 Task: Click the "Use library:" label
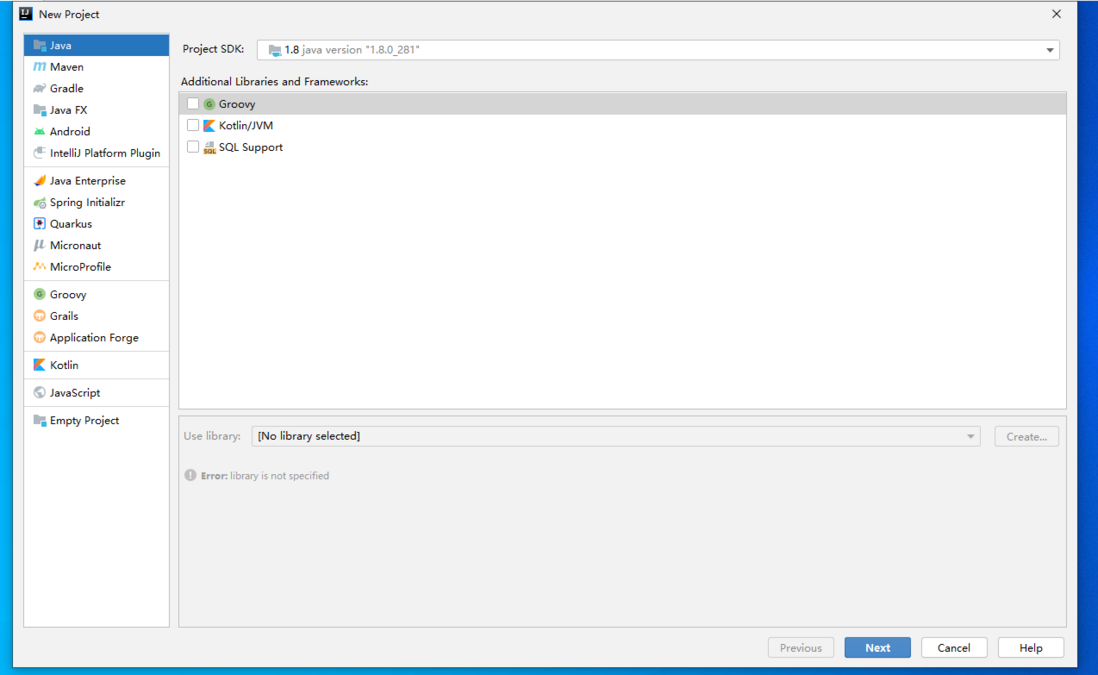(x=212, y=436)
